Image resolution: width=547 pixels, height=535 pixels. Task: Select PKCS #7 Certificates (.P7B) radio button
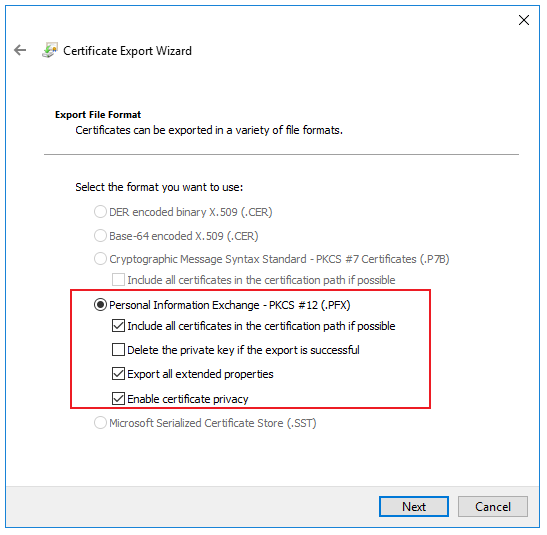pos(100,259)
